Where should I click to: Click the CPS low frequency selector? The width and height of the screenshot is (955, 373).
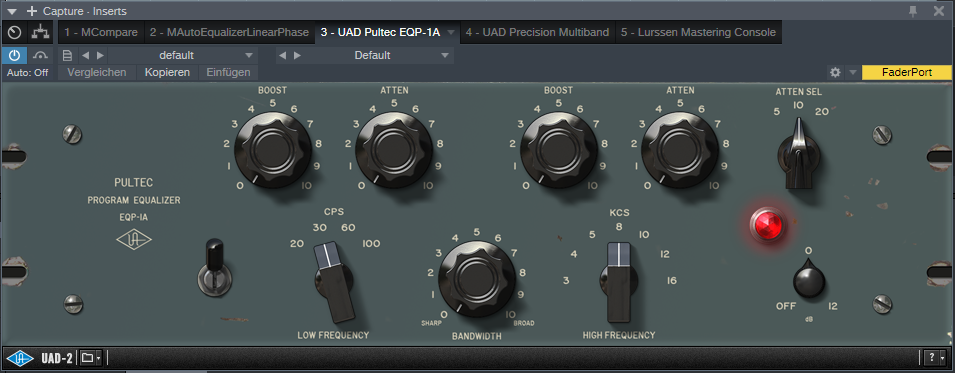pos(334,282)
